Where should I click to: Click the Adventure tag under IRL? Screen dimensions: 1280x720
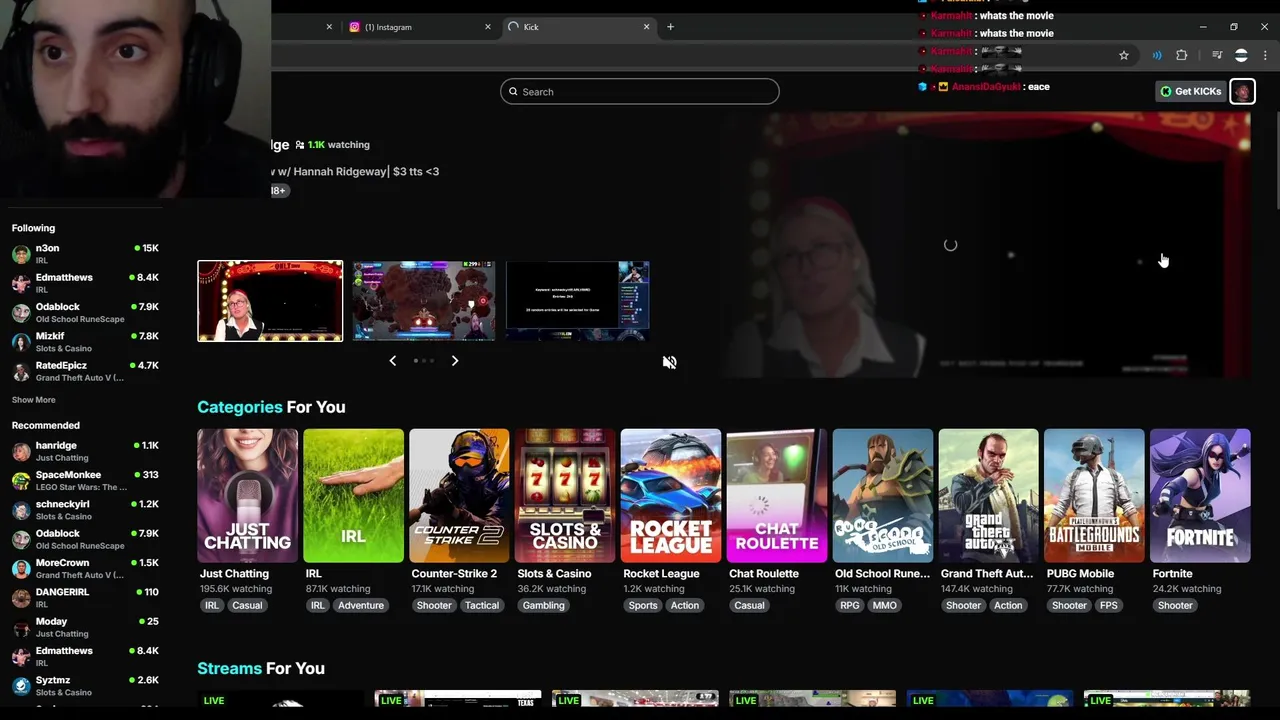[361, 605]
